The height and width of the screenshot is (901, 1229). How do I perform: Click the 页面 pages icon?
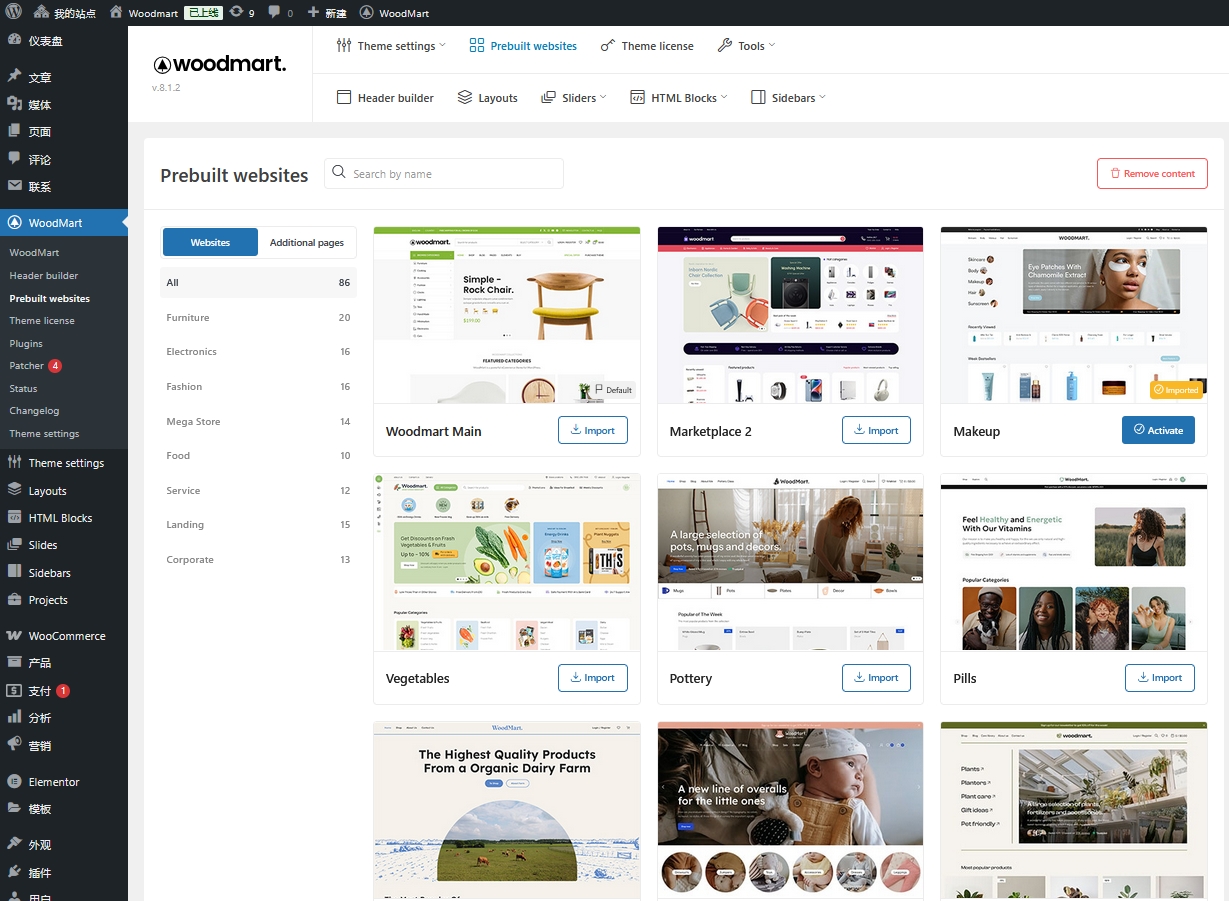pos(14,131)
